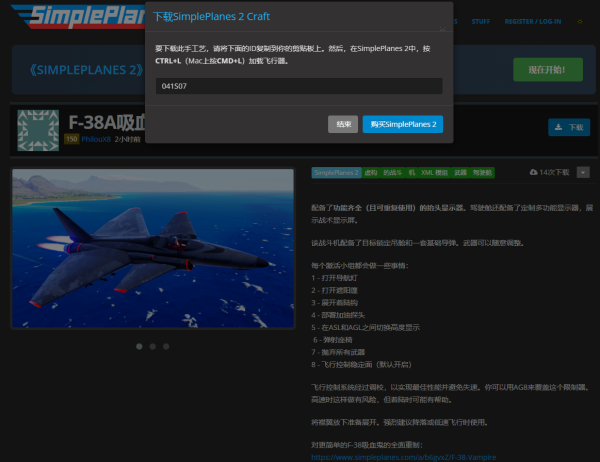600x462 pixels.
Task: Click the 2小时前 timestamp
Action: [x=127, y=139]
